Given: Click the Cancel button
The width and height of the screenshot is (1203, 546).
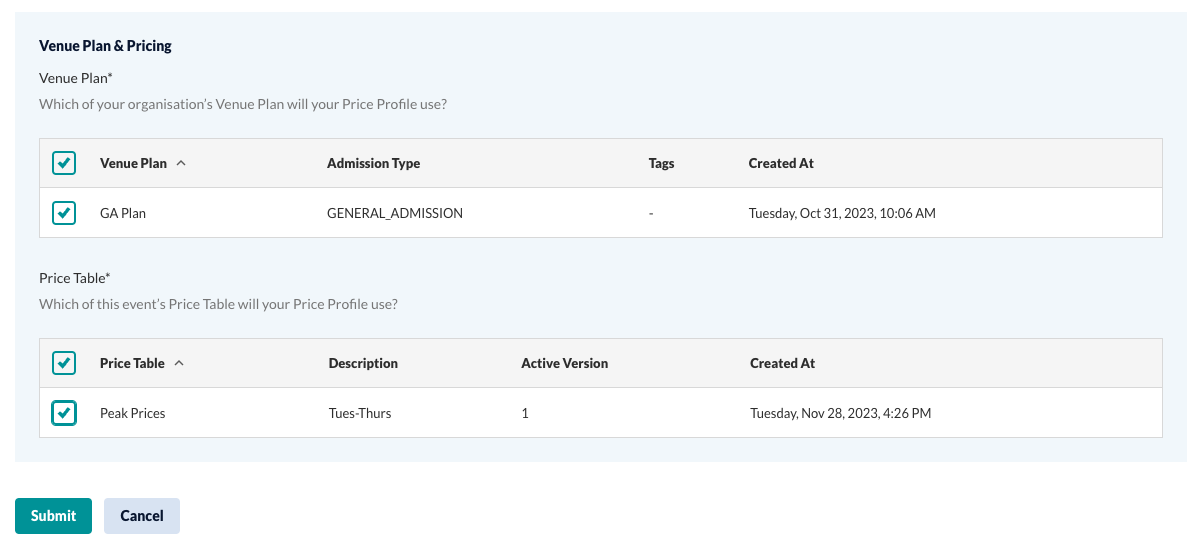Looking at the screenshot, I should [142, 516].
